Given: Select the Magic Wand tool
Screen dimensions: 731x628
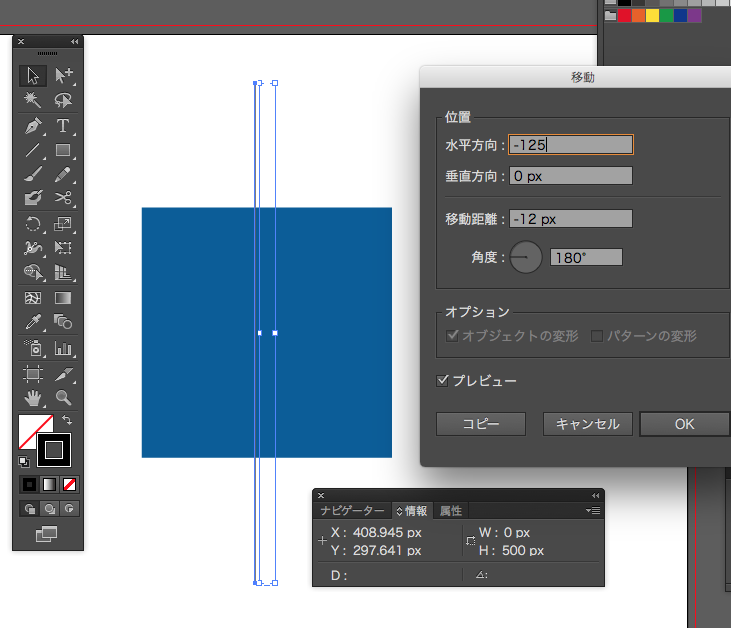Looking at the screenshot, I should (x=33, y=99).
